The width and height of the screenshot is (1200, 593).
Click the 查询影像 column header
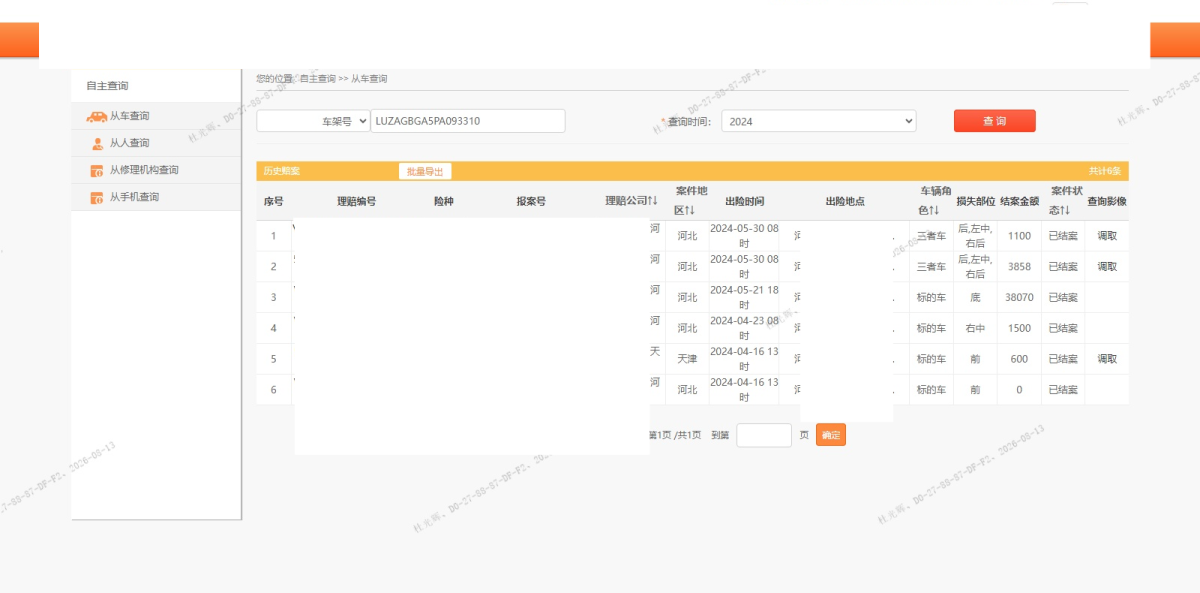(1107, 201)
